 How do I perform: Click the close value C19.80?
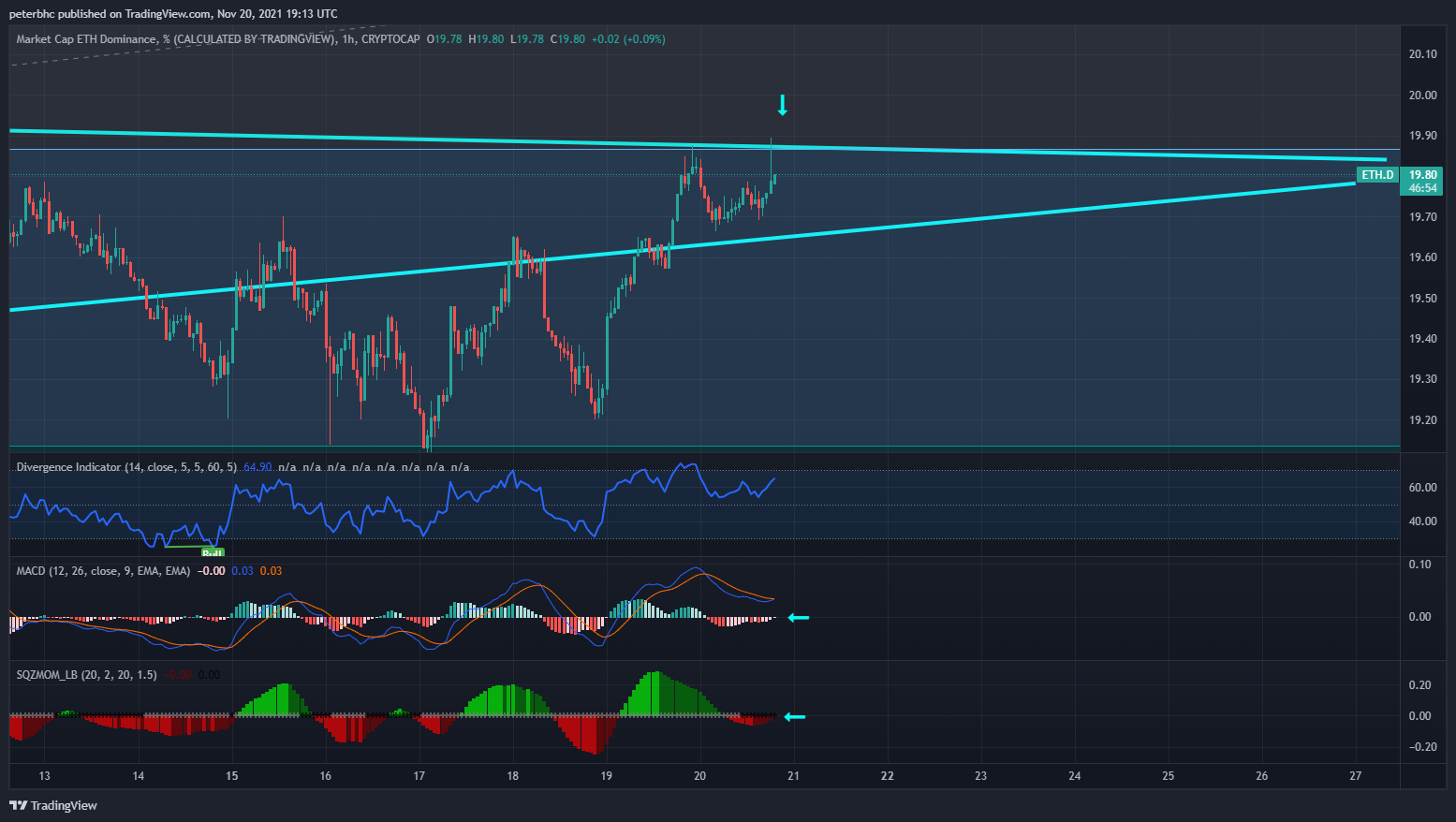pos(567,39)
